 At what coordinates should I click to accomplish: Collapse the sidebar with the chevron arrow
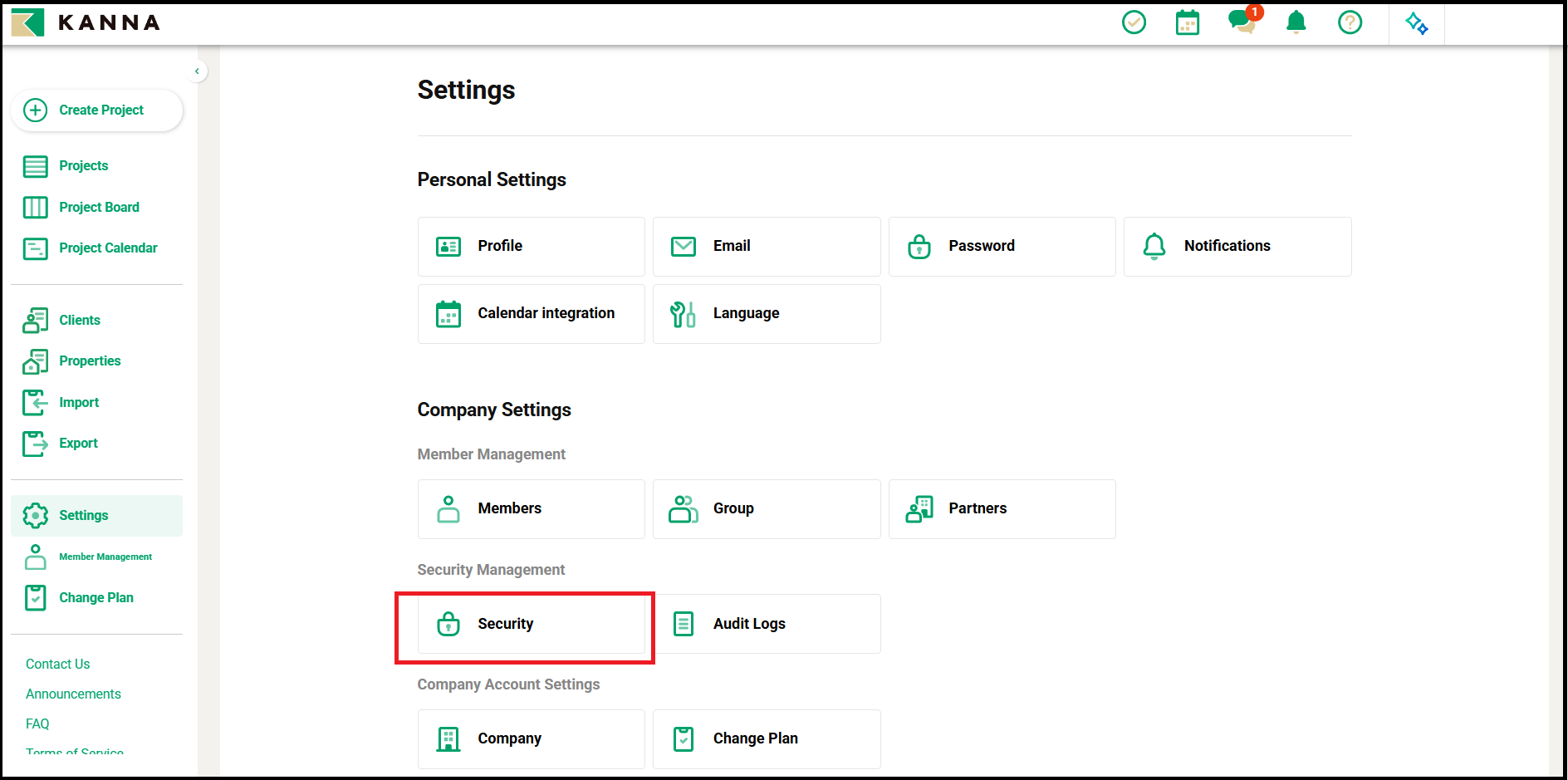[x=197, y=71]
